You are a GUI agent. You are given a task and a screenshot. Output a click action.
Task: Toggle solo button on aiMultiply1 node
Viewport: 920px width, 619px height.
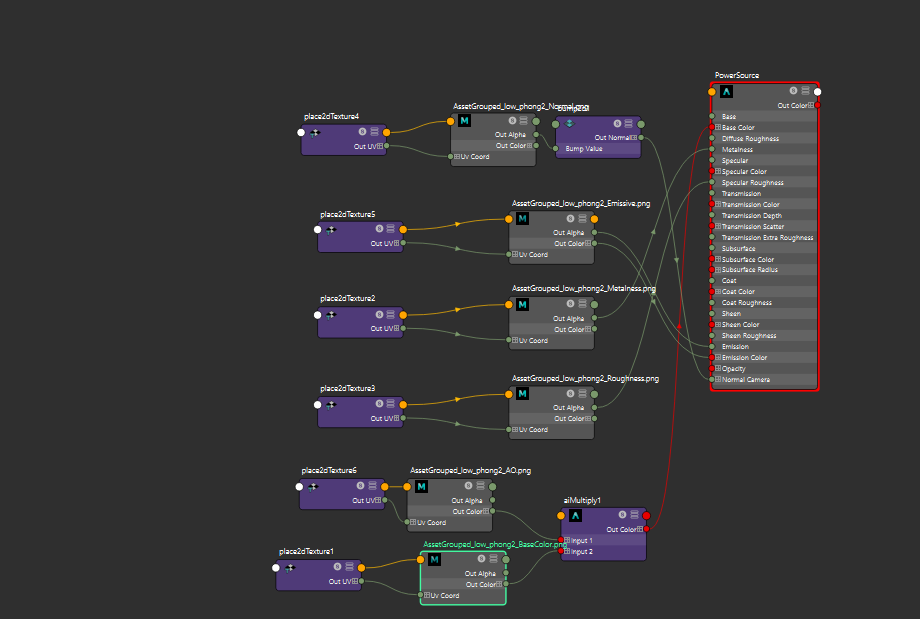click(624, 516)
